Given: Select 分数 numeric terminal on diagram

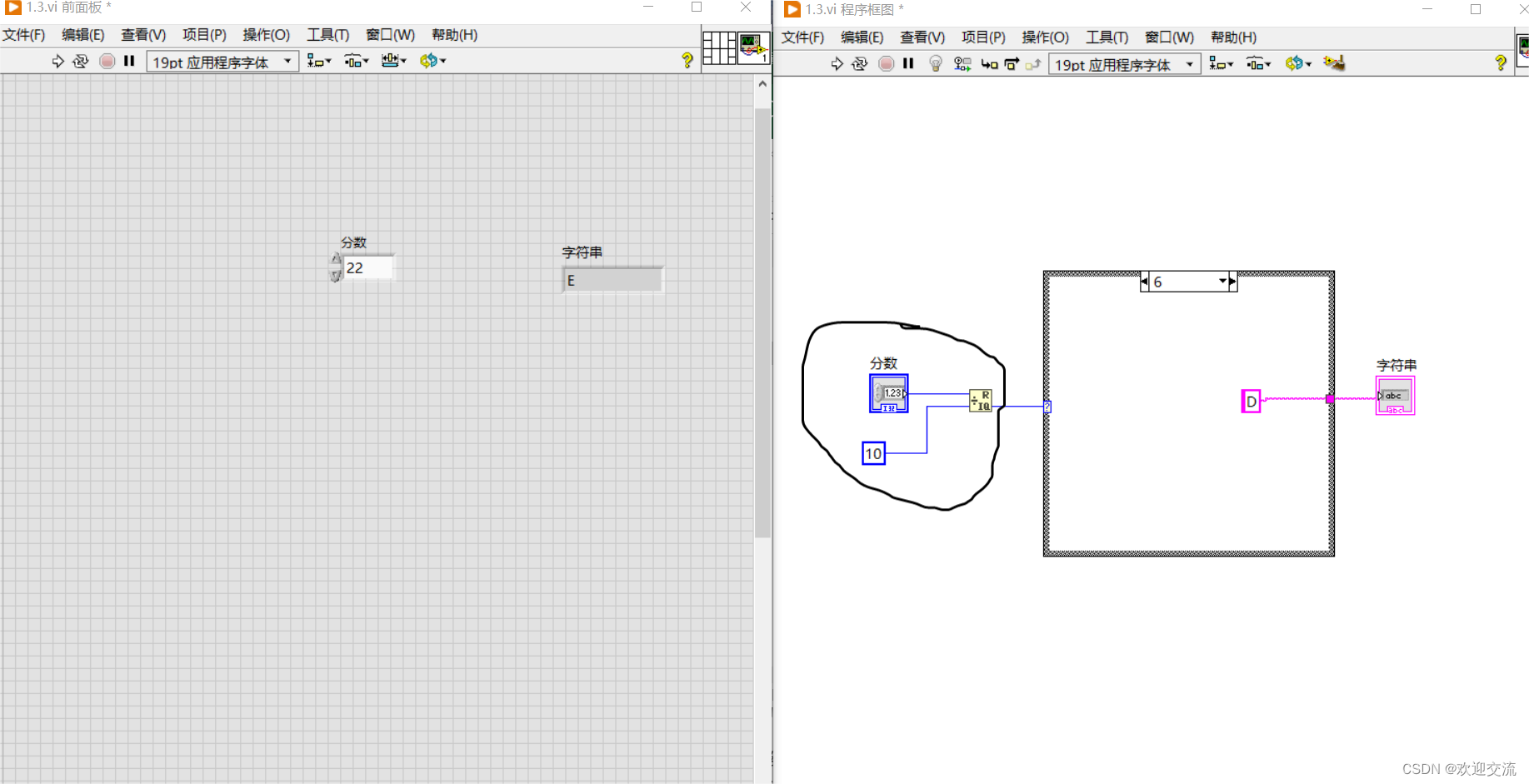Looking at the screenshot, I should tap(889, 393).
